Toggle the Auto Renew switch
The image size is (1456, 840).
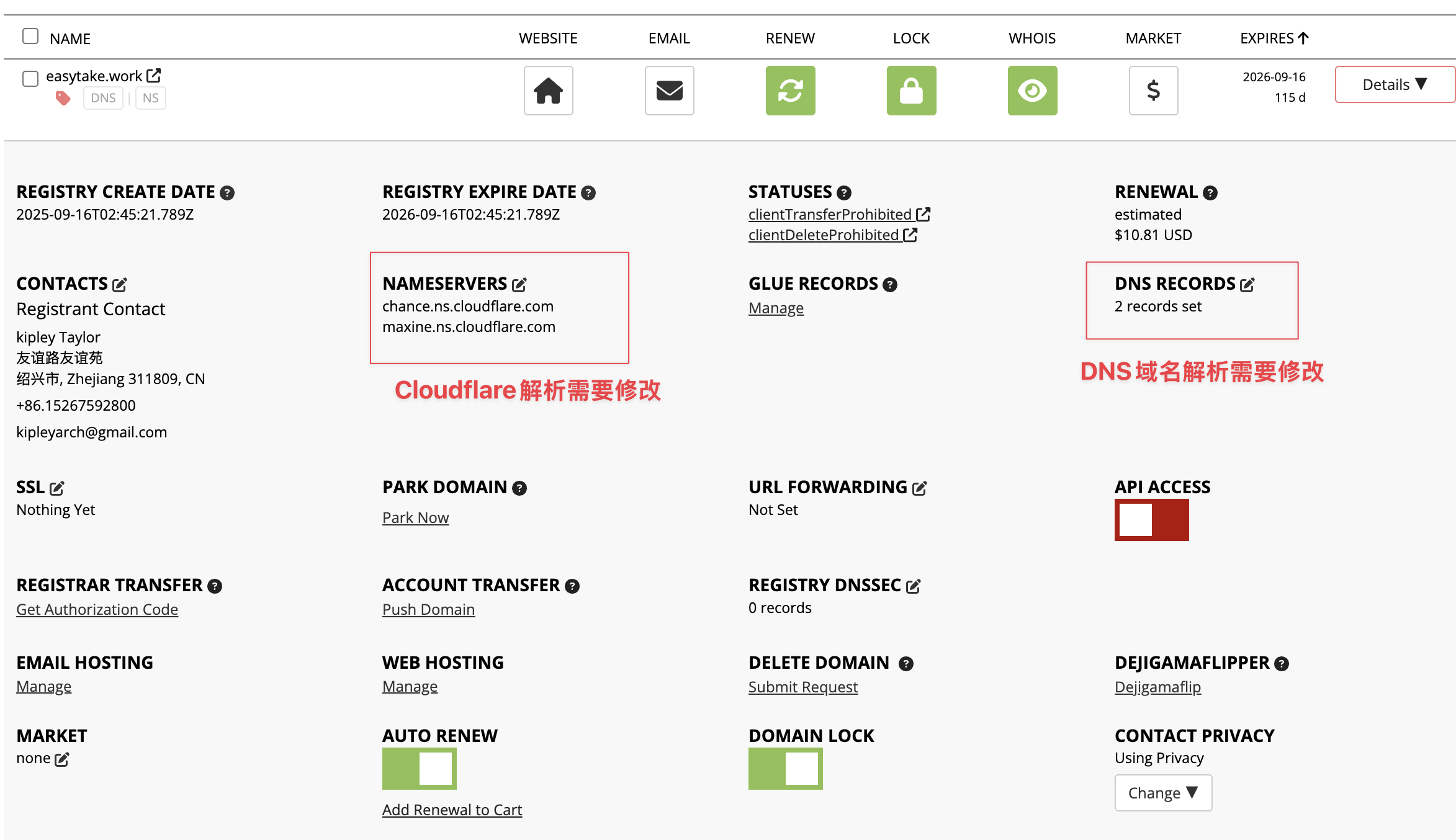pos(419,769)
